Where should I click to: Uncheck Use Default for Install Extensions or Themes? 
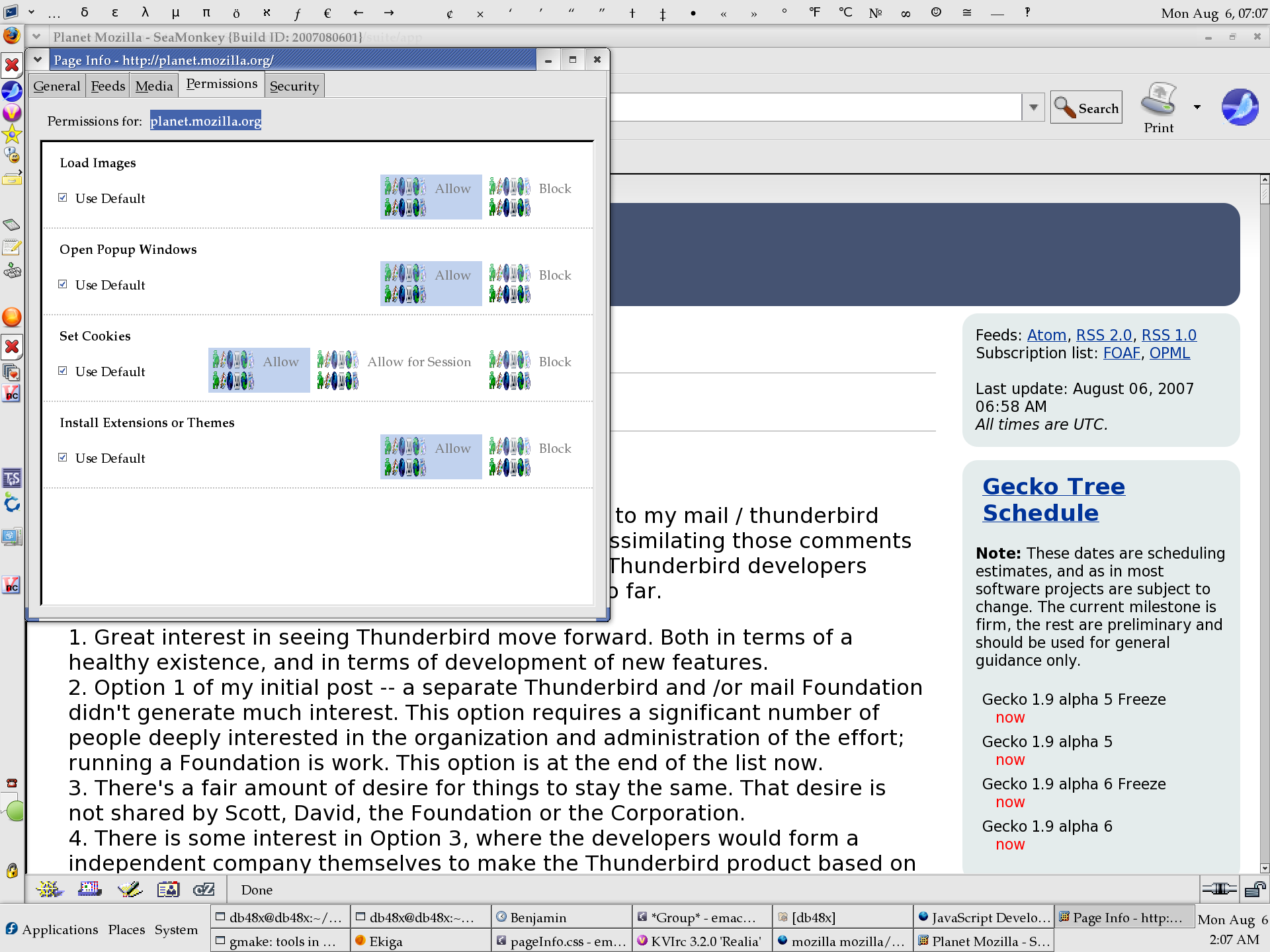click(x=63, y=457)
